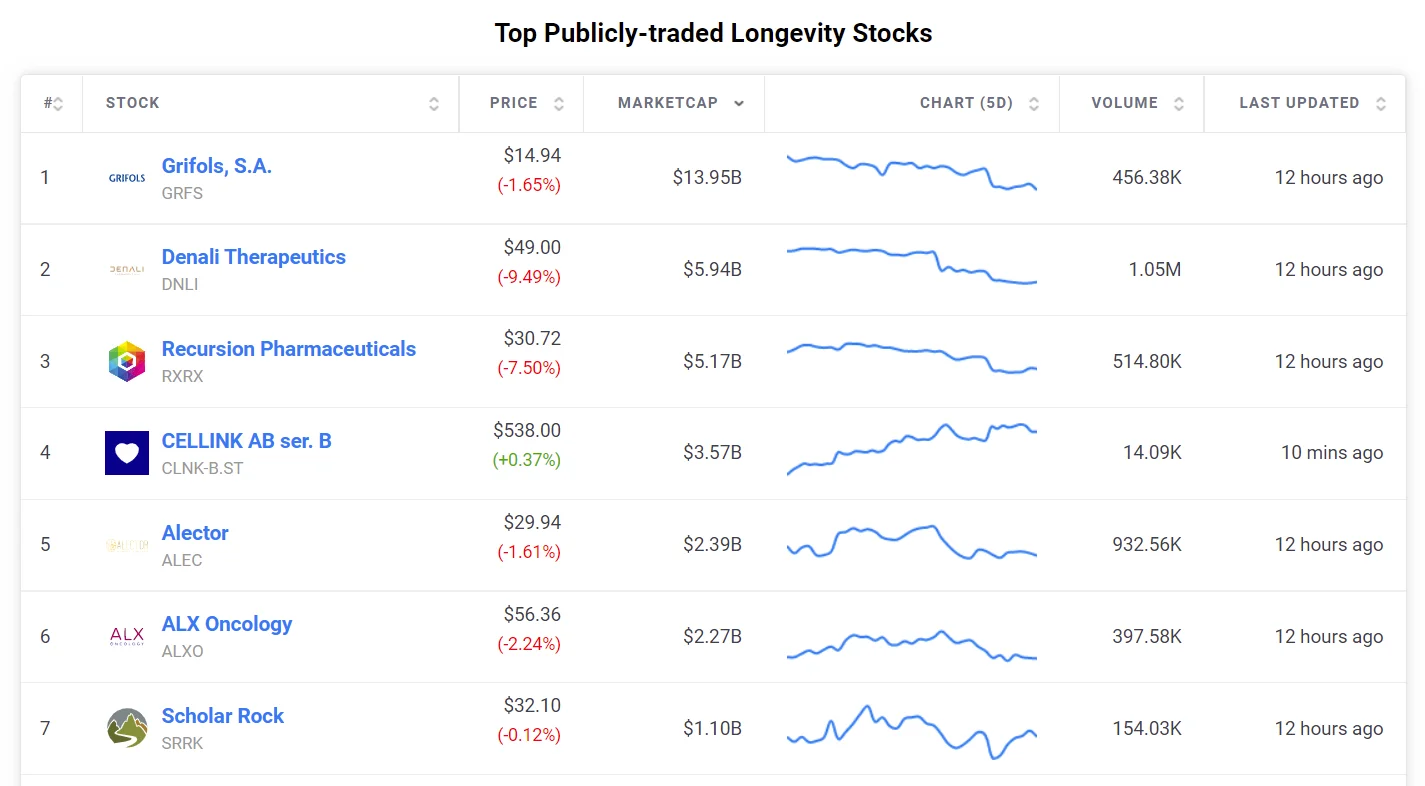
Task: View CELLINK AB 5-day sparkline chart
Action: coord(912,449)
